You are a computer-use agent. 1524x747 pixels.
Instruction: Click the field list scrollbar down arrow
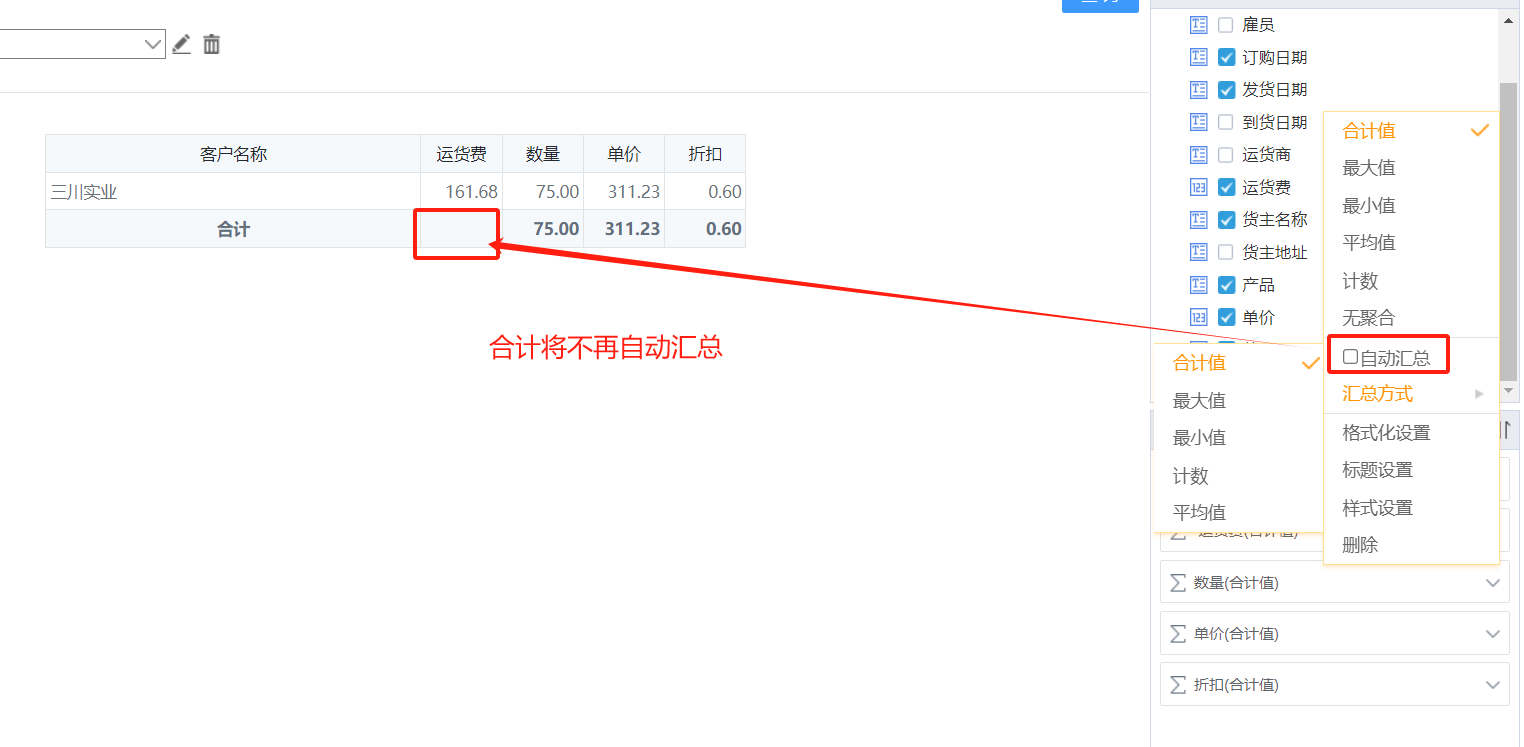(x=1508, y=390)
